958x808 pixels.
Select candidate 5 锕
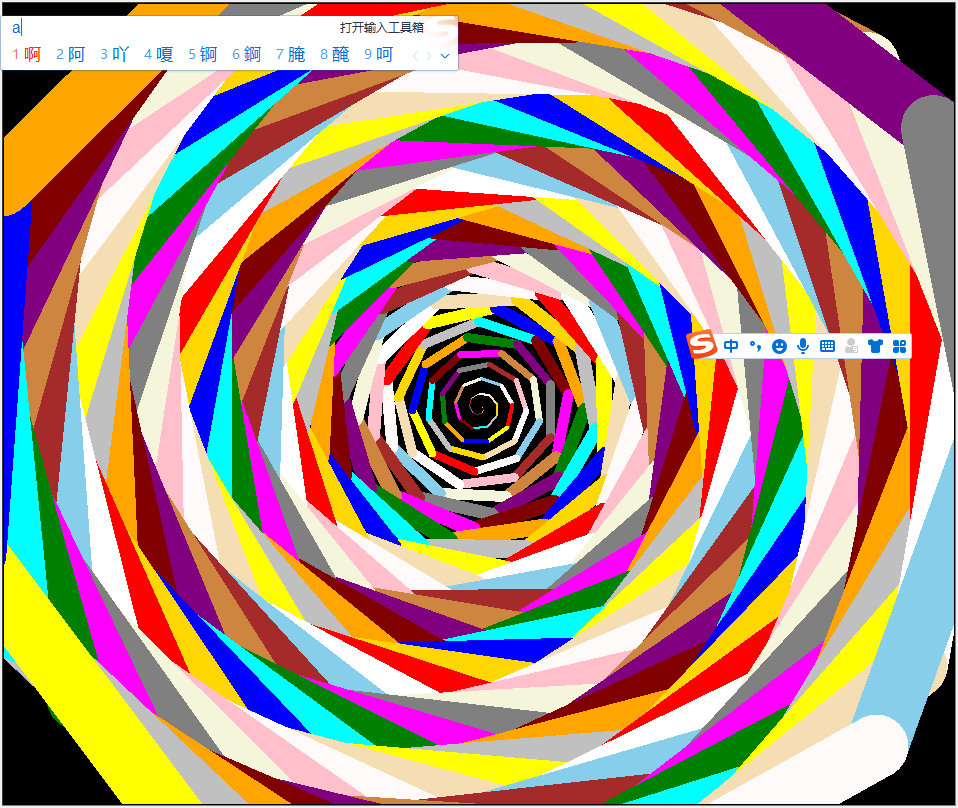coord(202,54)
